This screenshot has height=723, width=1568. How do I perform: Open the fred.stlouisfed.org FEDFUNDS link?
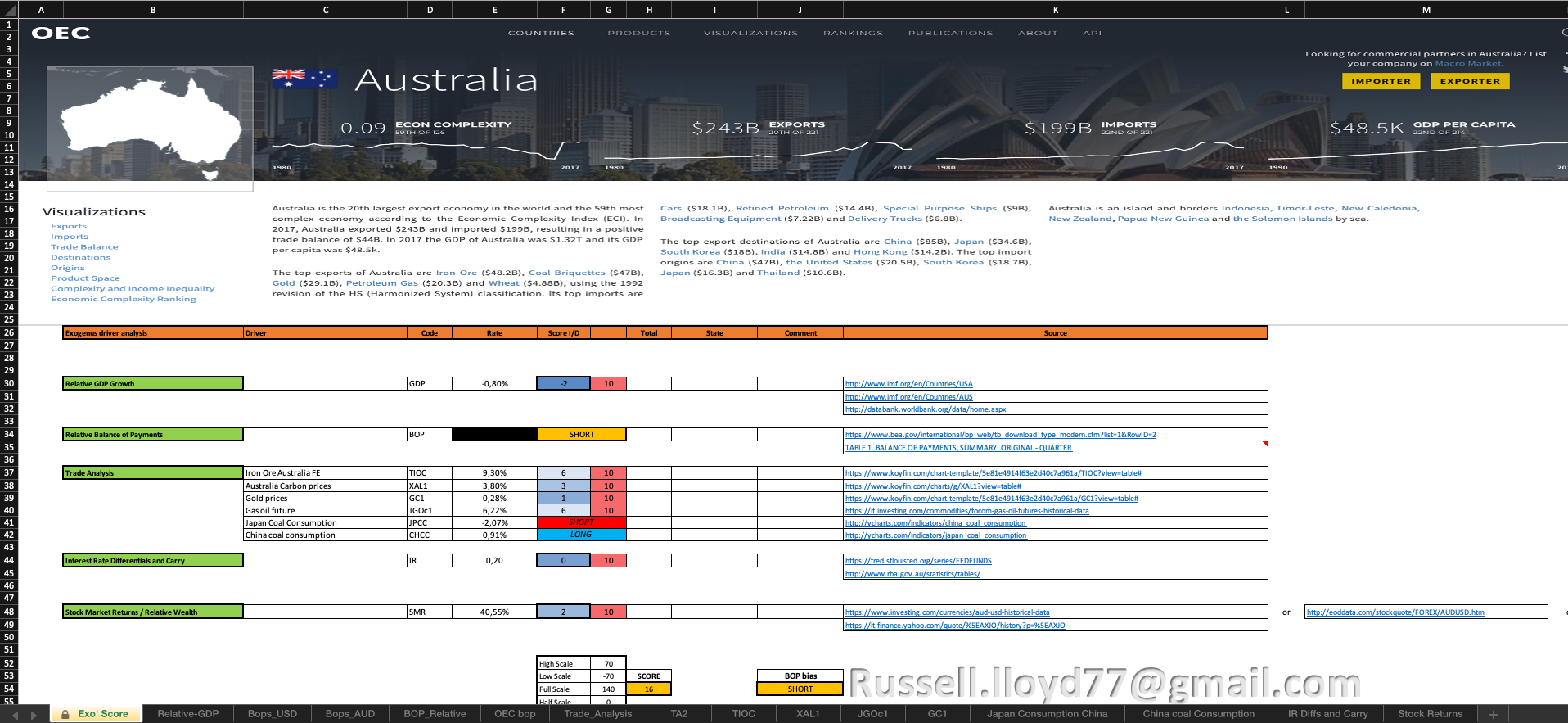tap(918, 561)
